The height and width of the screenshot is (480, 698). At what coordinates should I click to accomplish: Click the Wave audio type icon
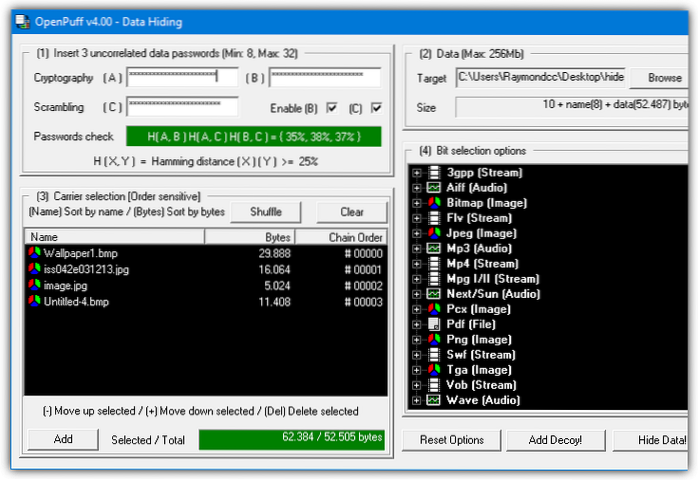click(434, 401)
